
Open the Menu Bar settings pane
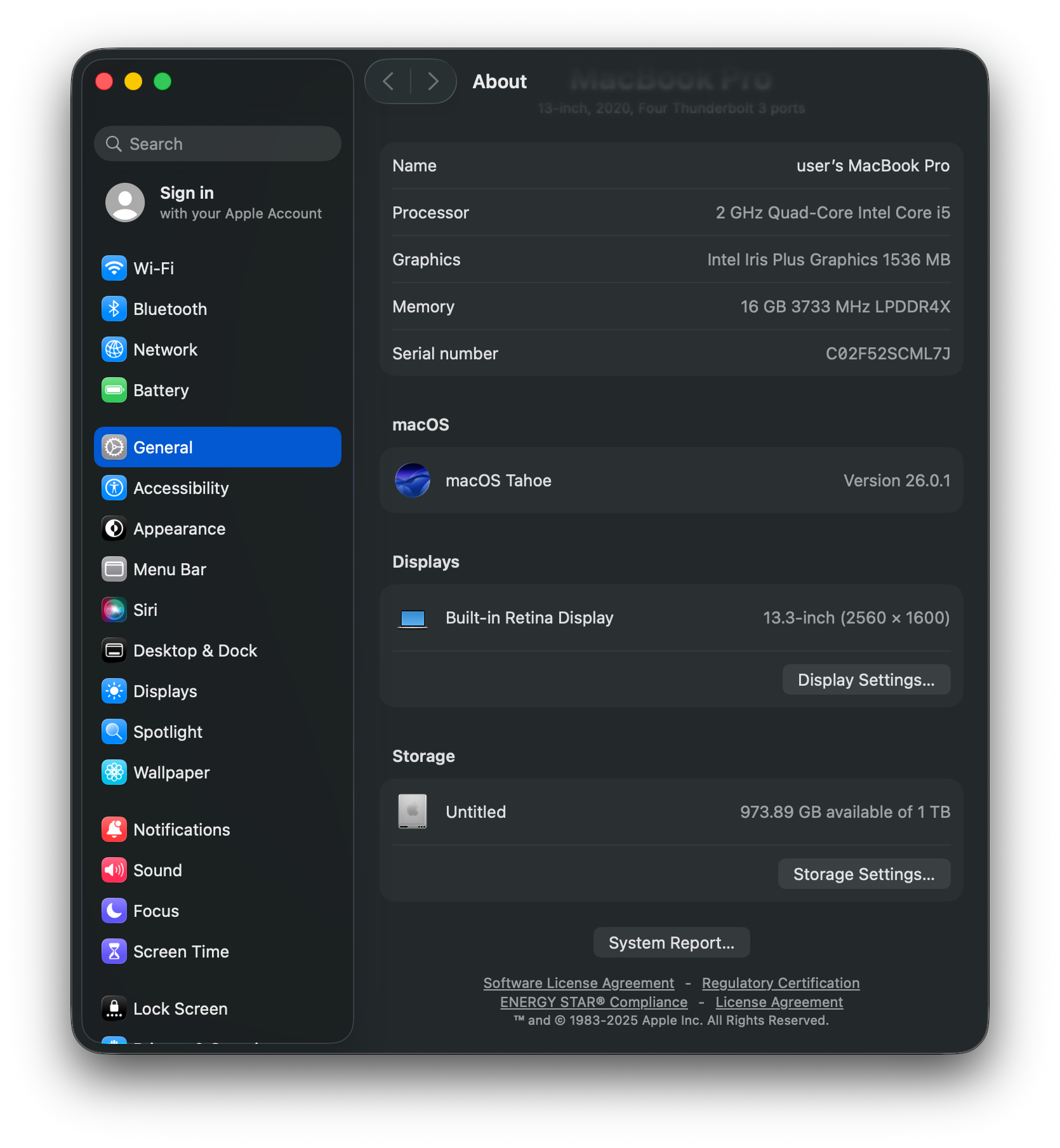pos(169,569)
